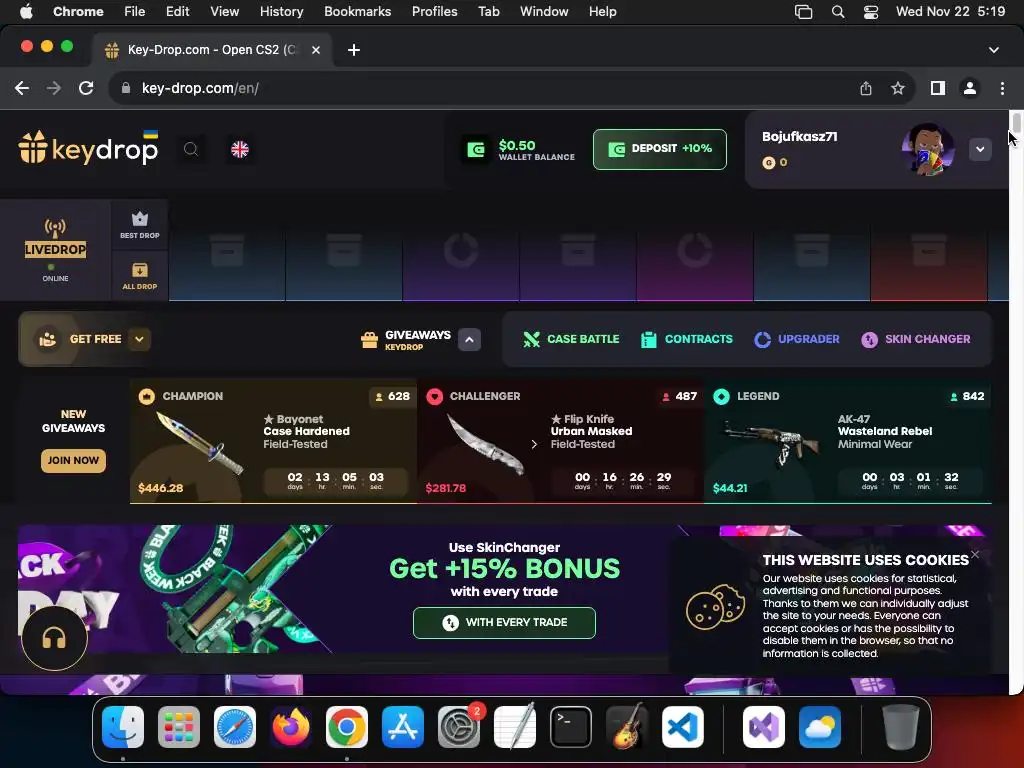Click the DEPOSIT +10% button
Image resolution: width=1024 pixels, height=768 pixels.
pyautogui.click(x=660, y=150)
